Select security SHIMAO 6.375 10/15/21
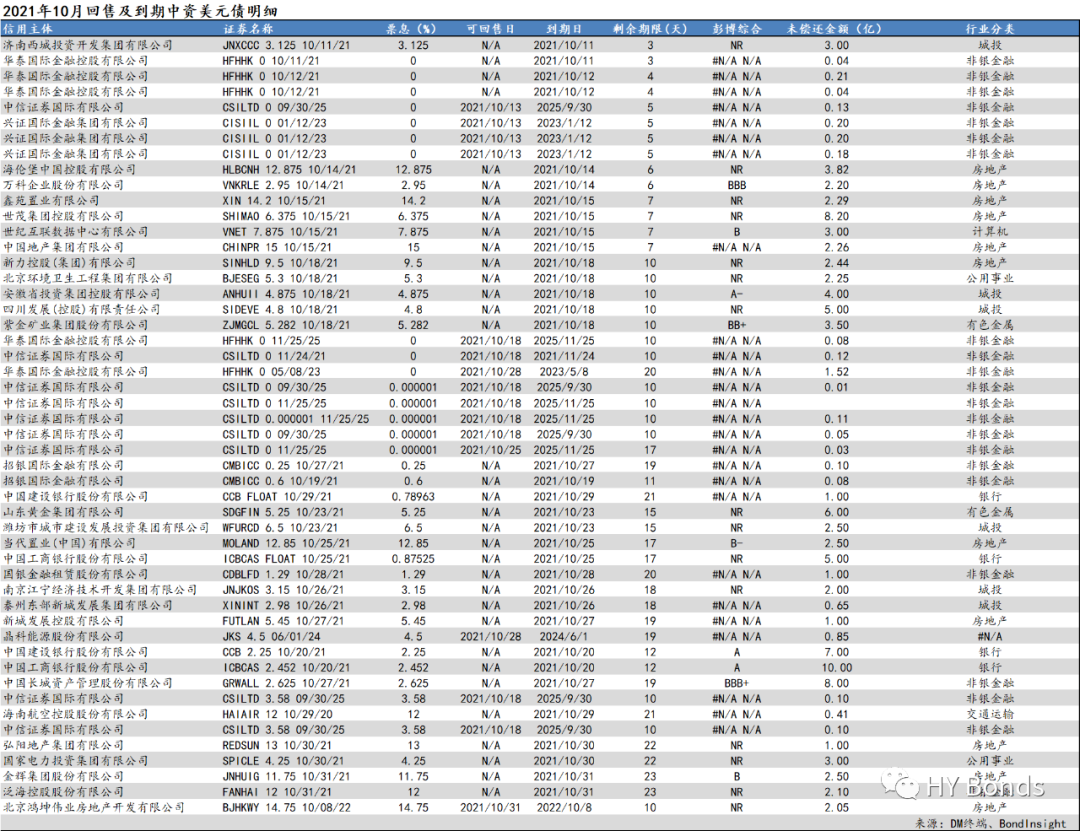Screen dimensions: 1080x831 pyautogui.click(x=286, y=216)
